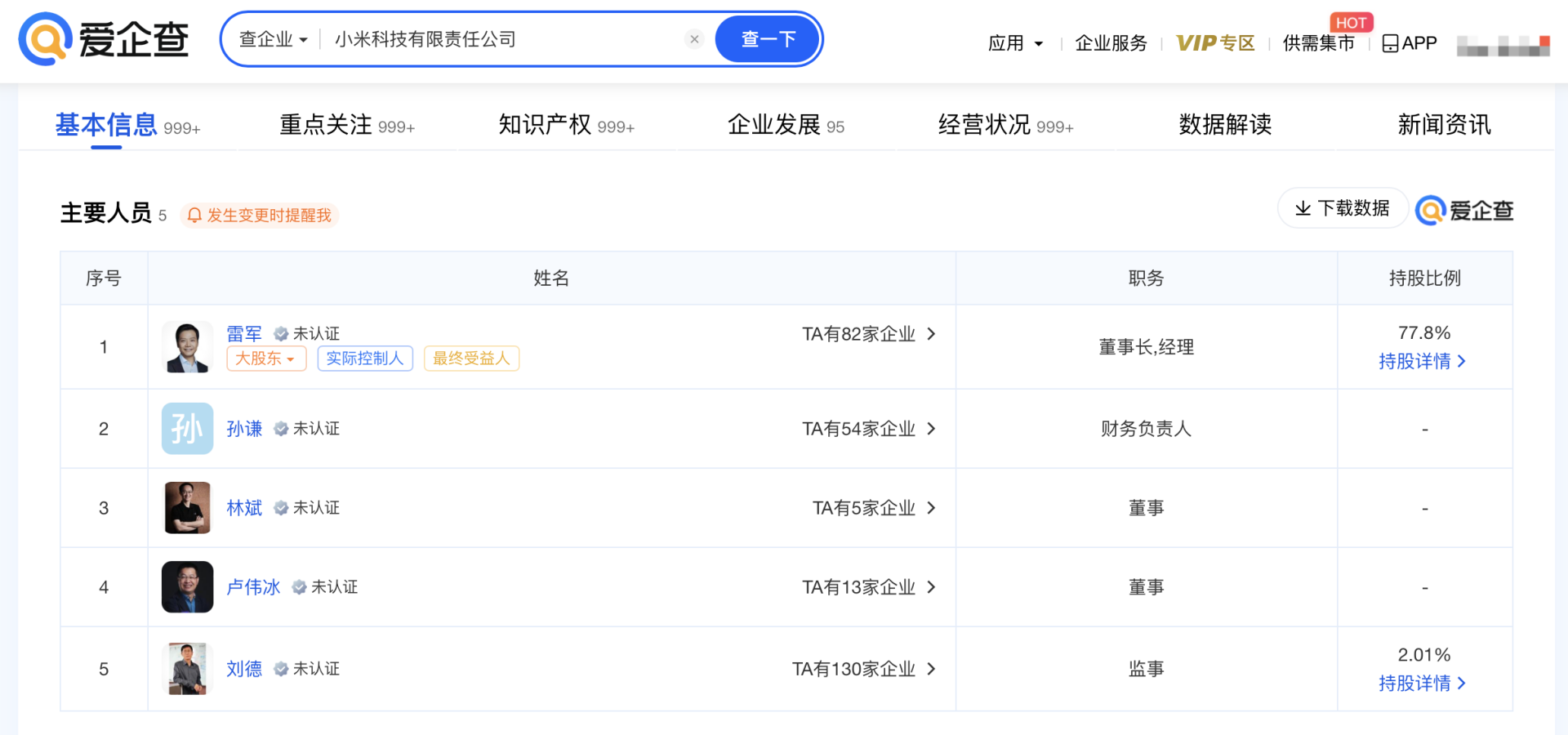The width and height of the screenshot is (1568, 735).
Task: Click the 财务负责人 position cell
Action: click(x=1146, y=429)
